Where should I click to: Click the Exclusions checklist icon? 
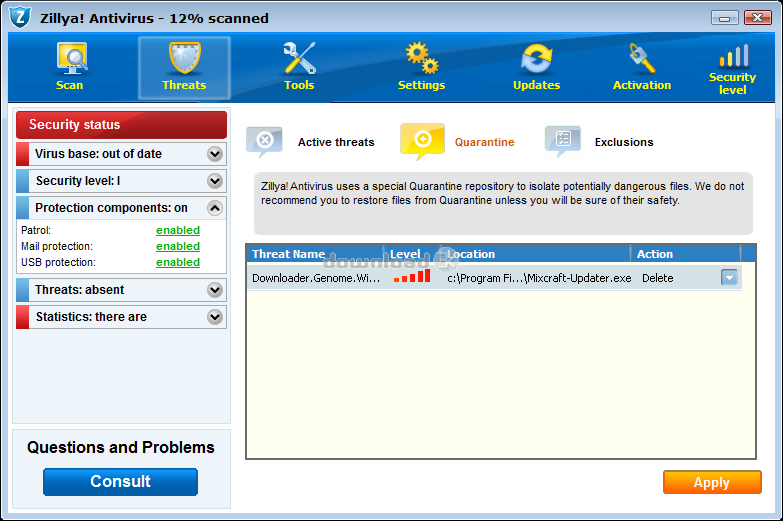tap(563, 141)
